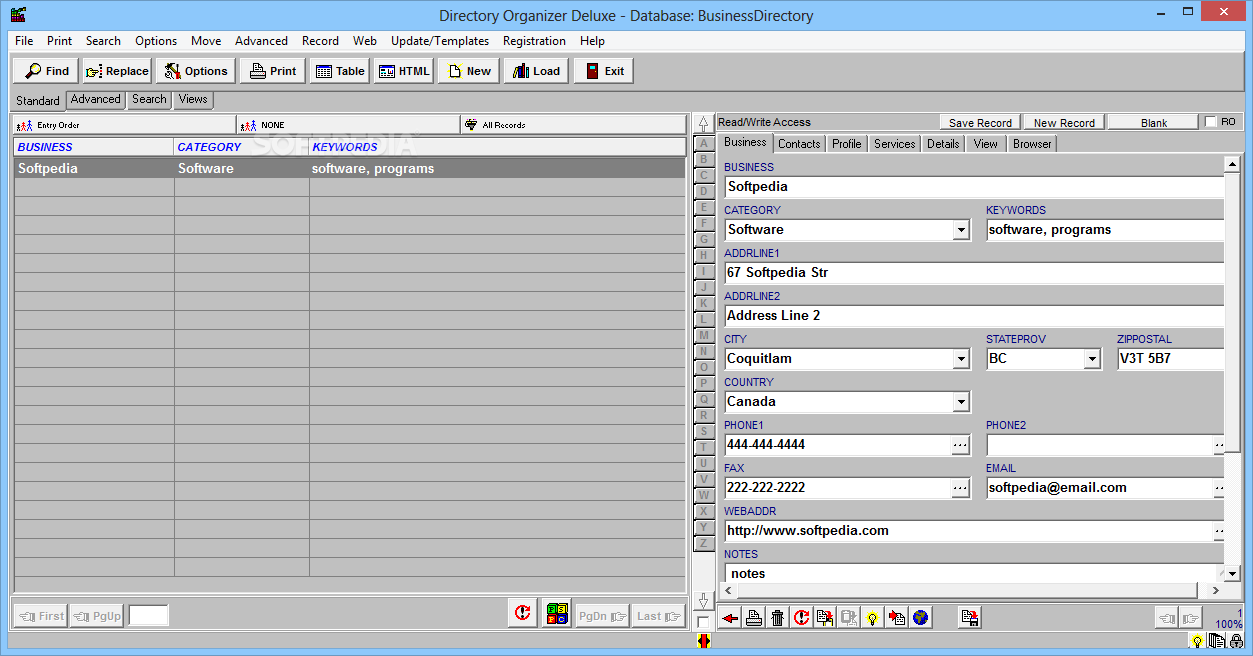Click the globe web icon
Viewport: 1253px width, 656px height.
[x=920, y=618]
